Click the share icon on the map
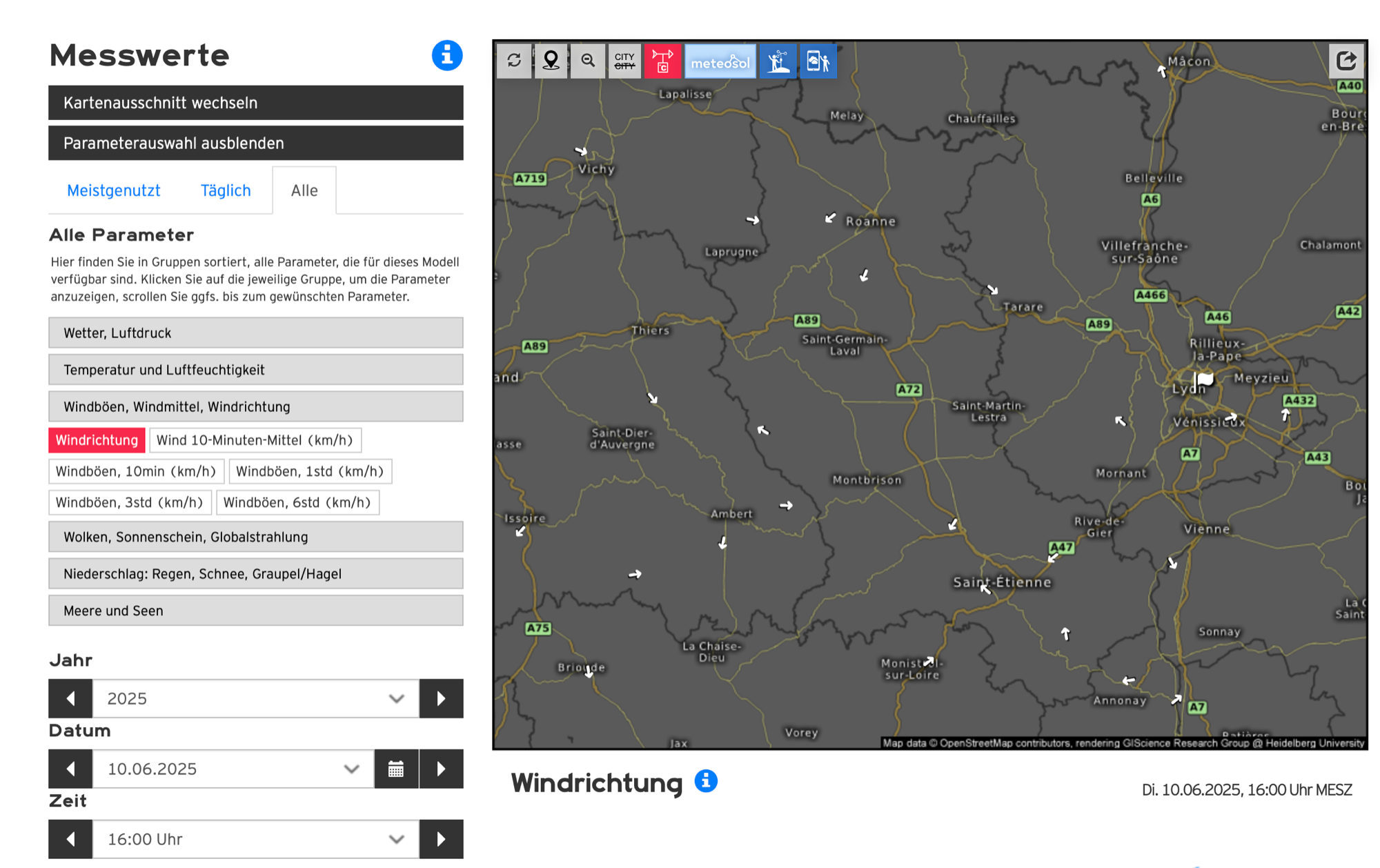The width and height of the screenshot is (1380, 868). click(x=1346, y=61)
